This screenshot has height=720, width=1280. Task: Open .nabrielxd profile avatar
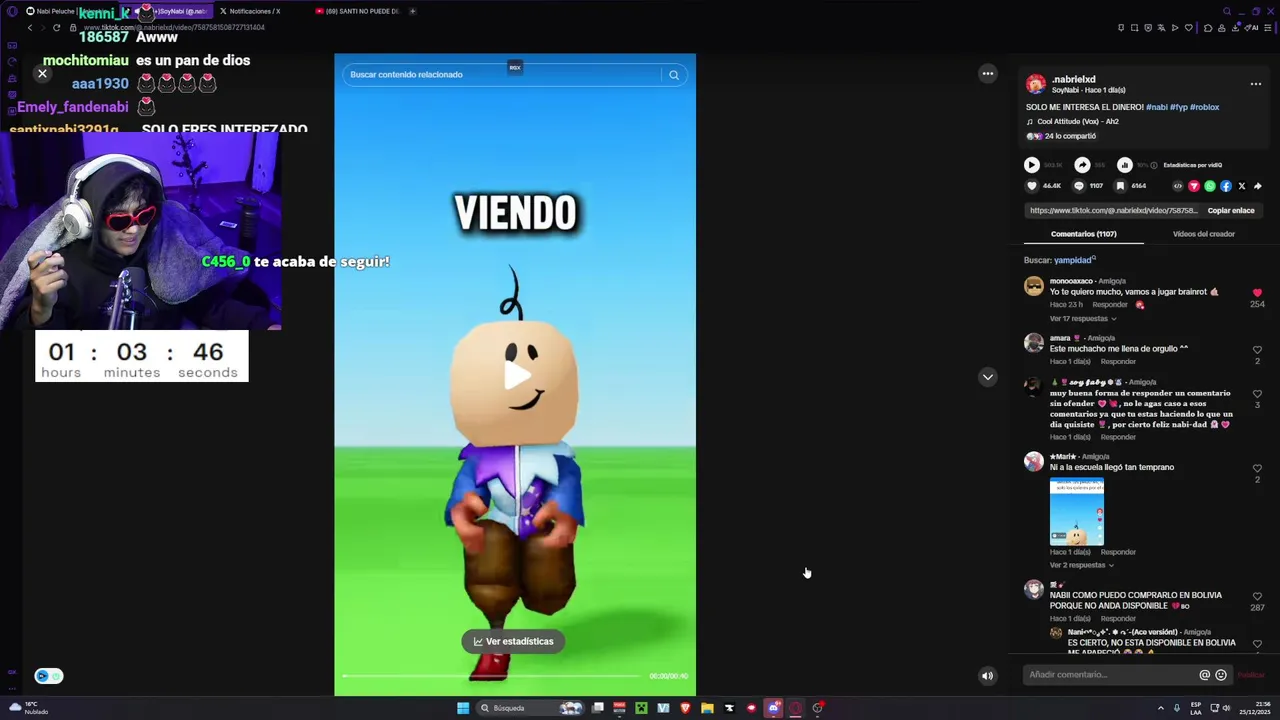[1036, 84]
